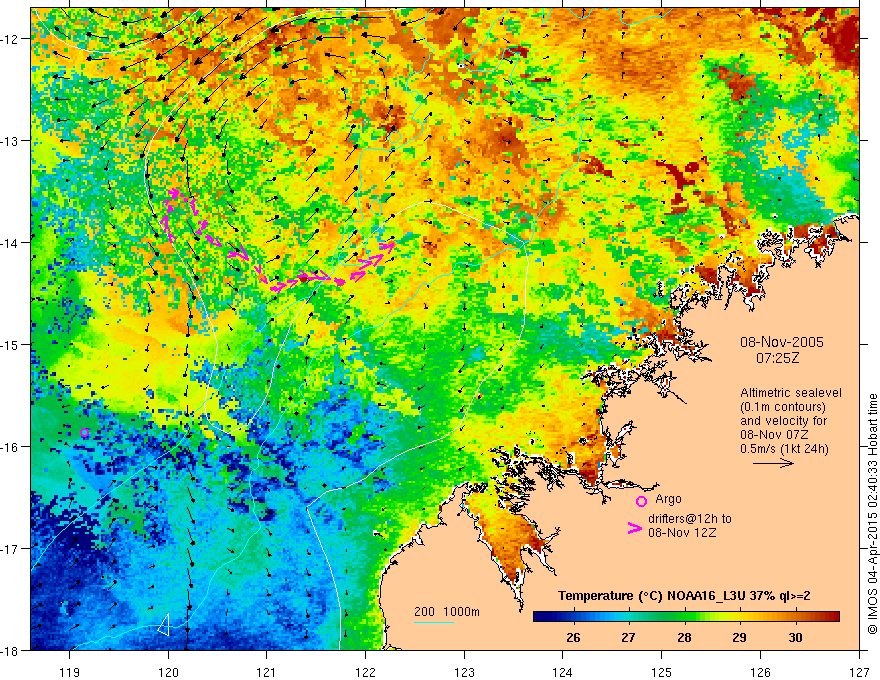
Task: Click the '28' color bar label
Action: coord(684,637)
